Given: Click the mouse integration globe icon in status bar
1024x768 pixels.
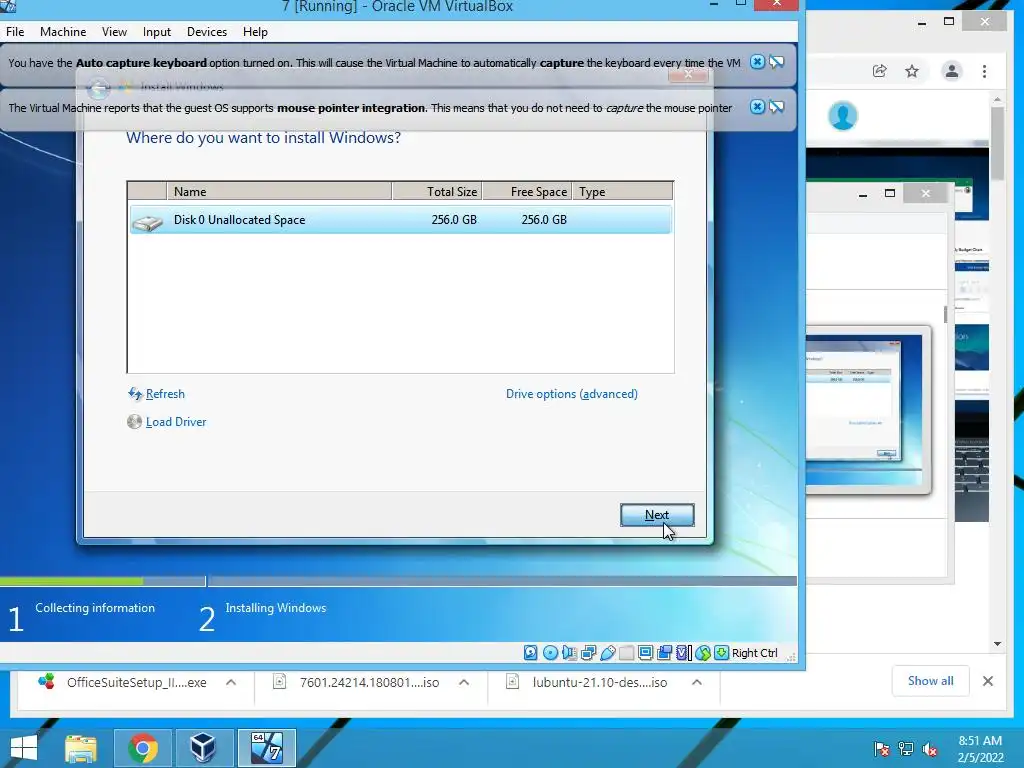Looking at the screenshot, I should coord(703,652).
